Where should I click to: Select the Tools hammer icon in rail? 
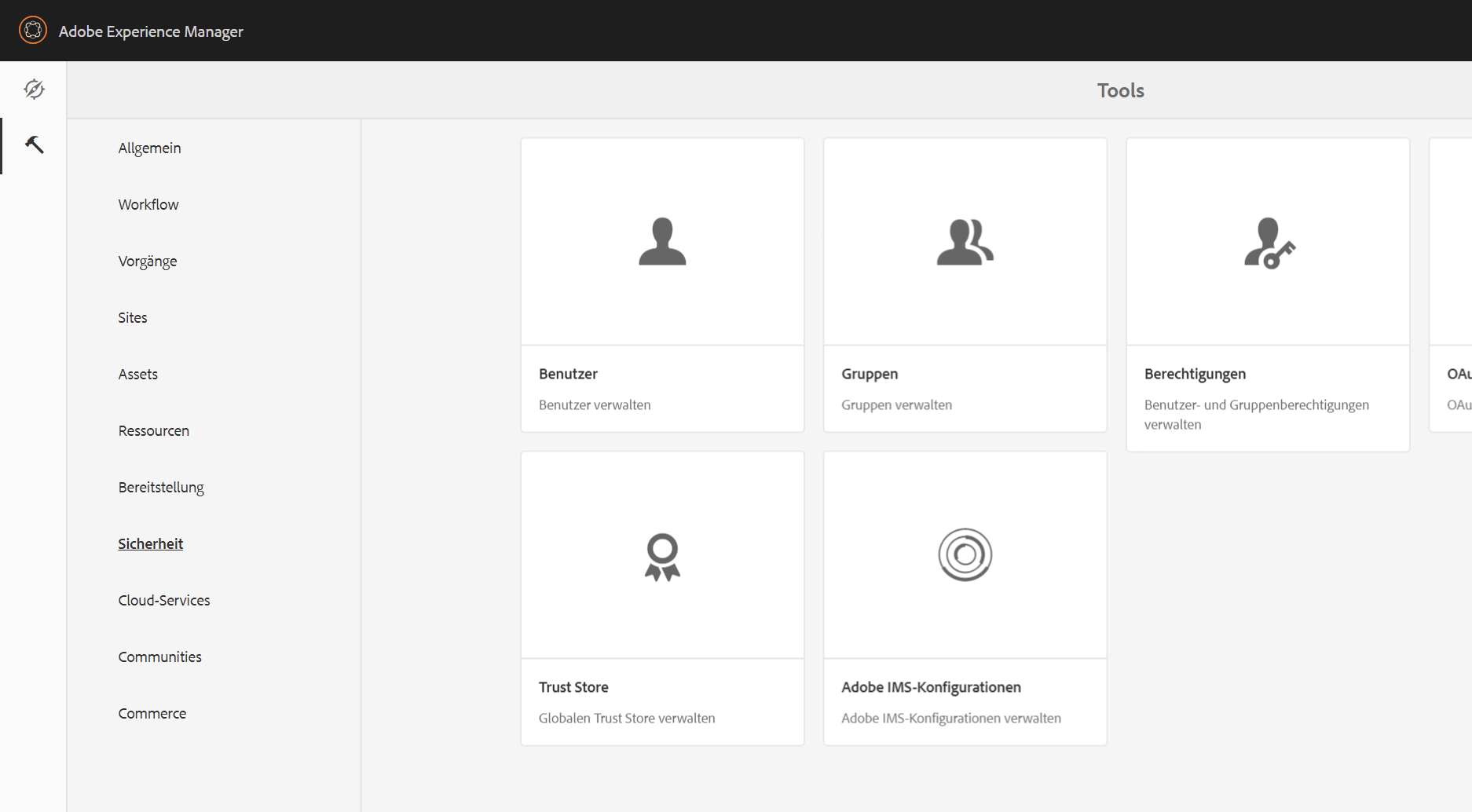click(34, 144)
